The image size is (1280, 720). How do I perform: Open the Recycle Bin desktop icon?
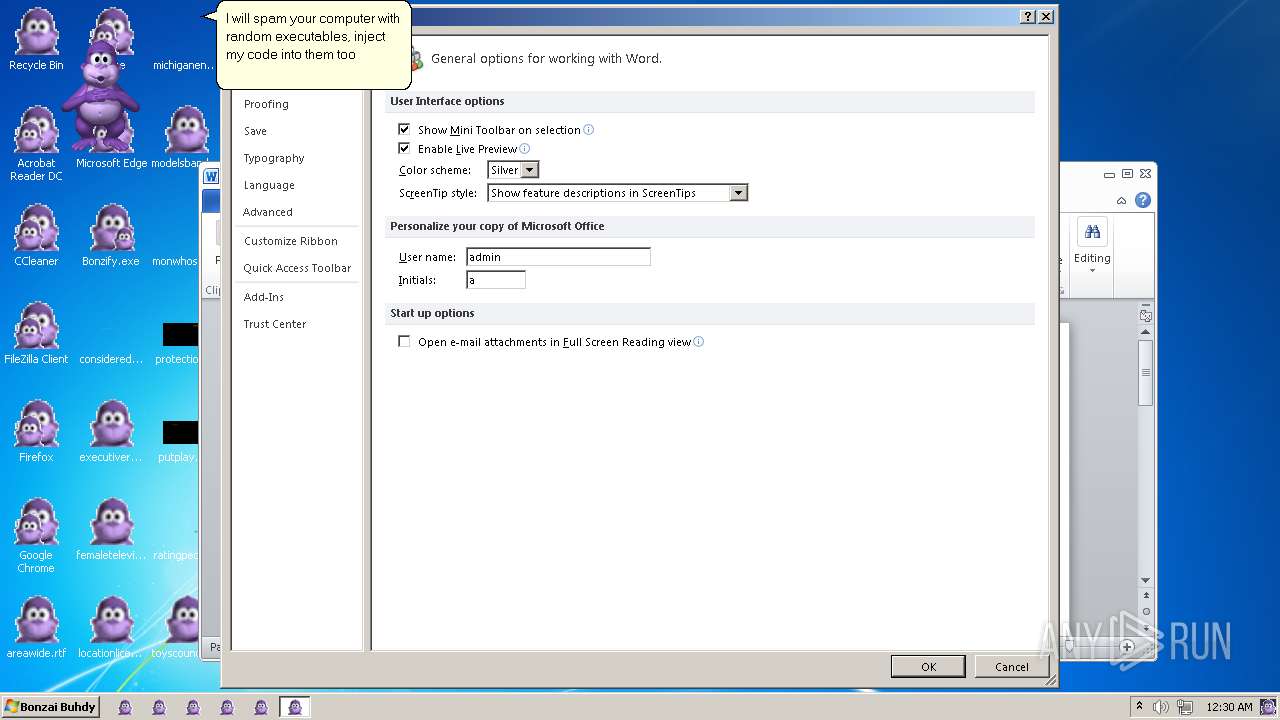point(36,40)
